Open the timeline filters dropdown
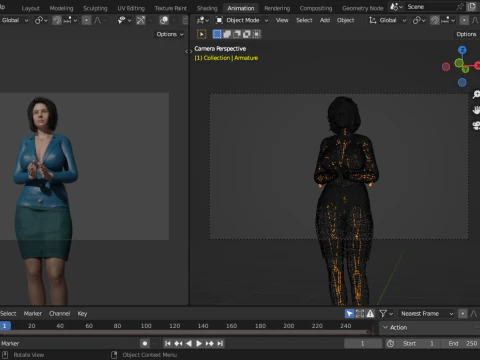 tap(387, 314)
